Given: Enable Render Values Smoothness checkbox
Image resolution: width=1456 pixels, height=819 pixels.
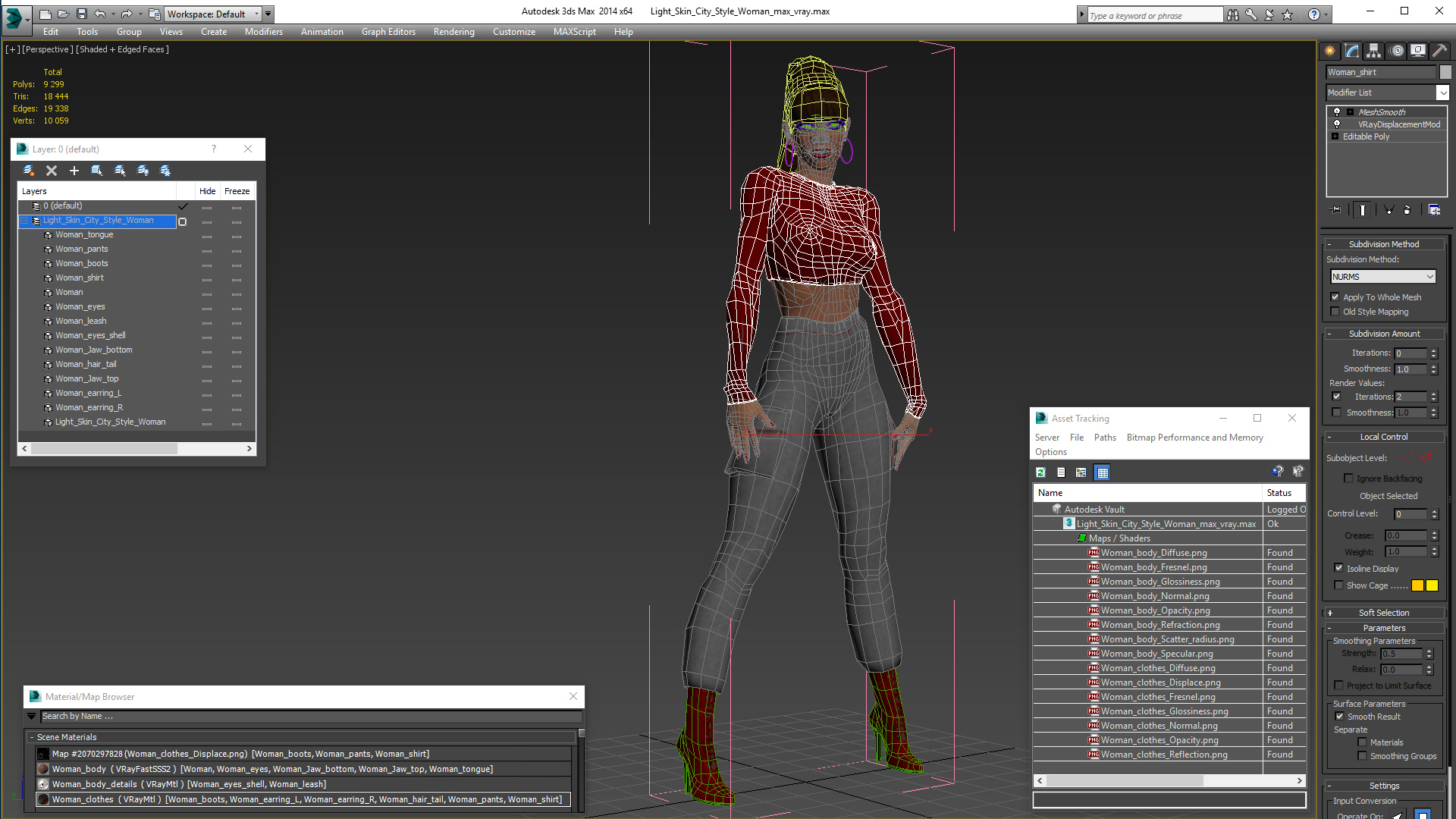Looking at the screenshot, I should 1337,413.
